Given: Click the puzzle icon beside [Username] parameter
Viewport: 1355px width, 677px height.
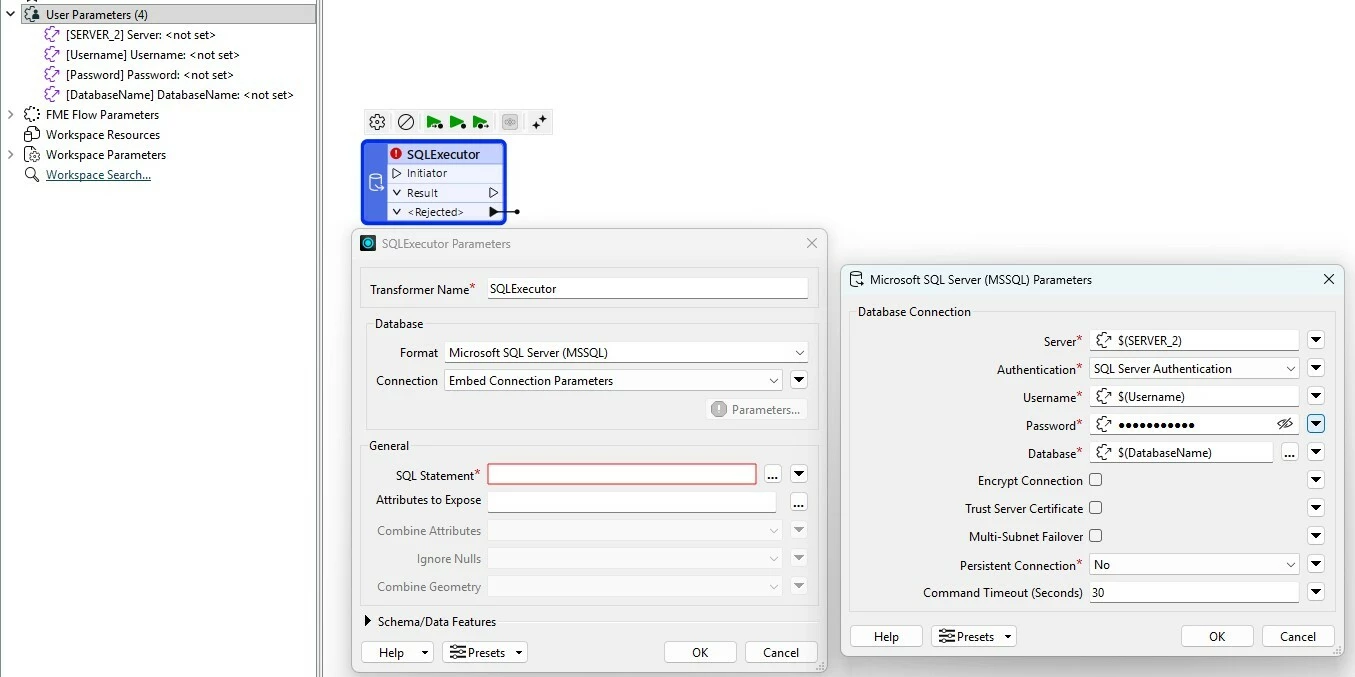Looking at the screenshot, I should coord(52,54).
